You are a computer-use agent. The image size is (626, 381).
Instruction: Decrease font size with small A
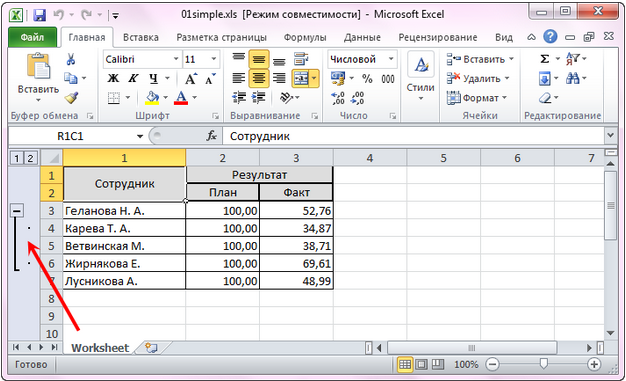point(210,79)
